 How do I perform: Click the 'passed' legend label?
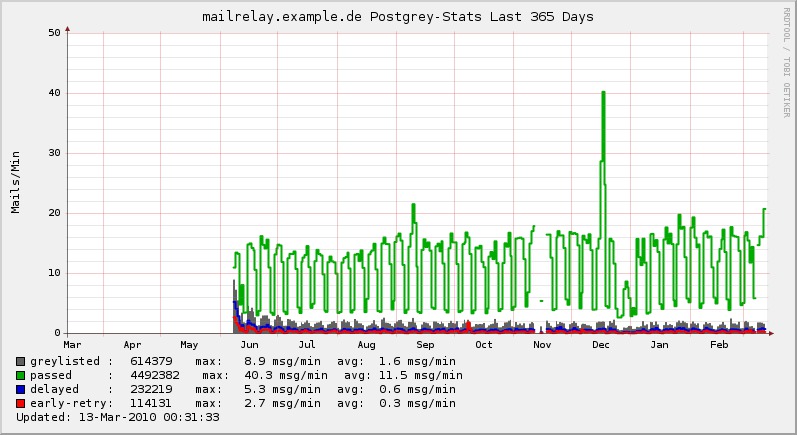click(51, 376)
